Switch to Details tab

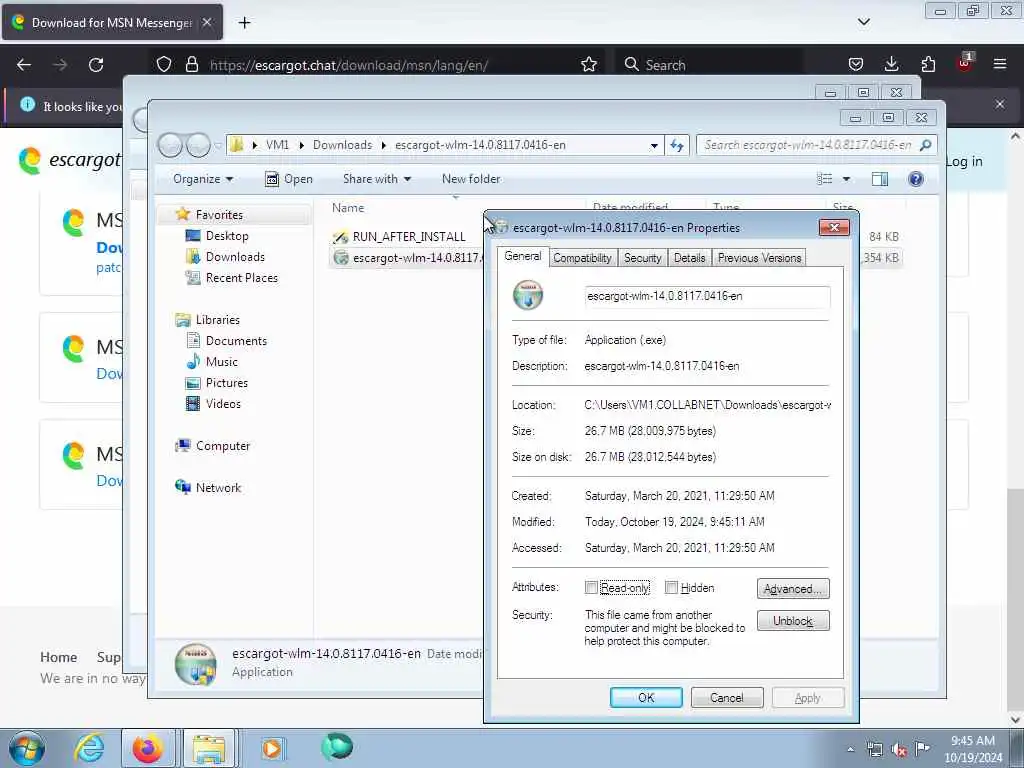(690, 258)
